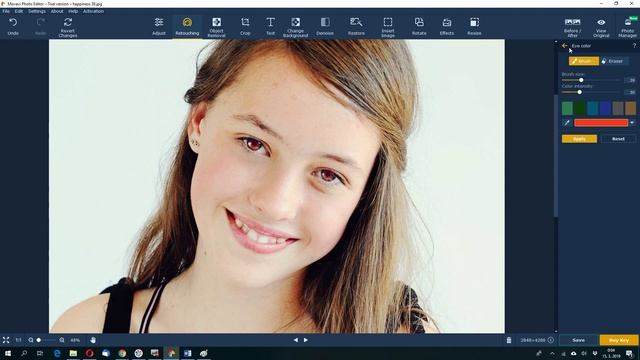
Task: Choose the blue eye color swatch
Action: [x=605, y=108]
